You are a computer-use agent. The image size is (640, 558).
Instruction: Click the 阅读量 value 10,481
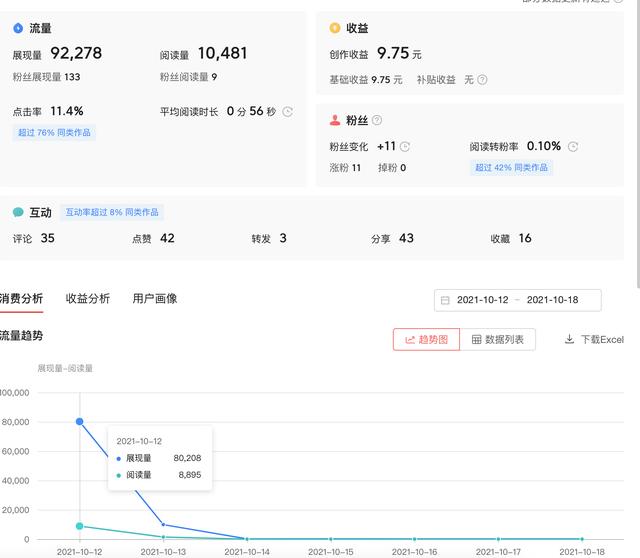click(x=222, y=53)
